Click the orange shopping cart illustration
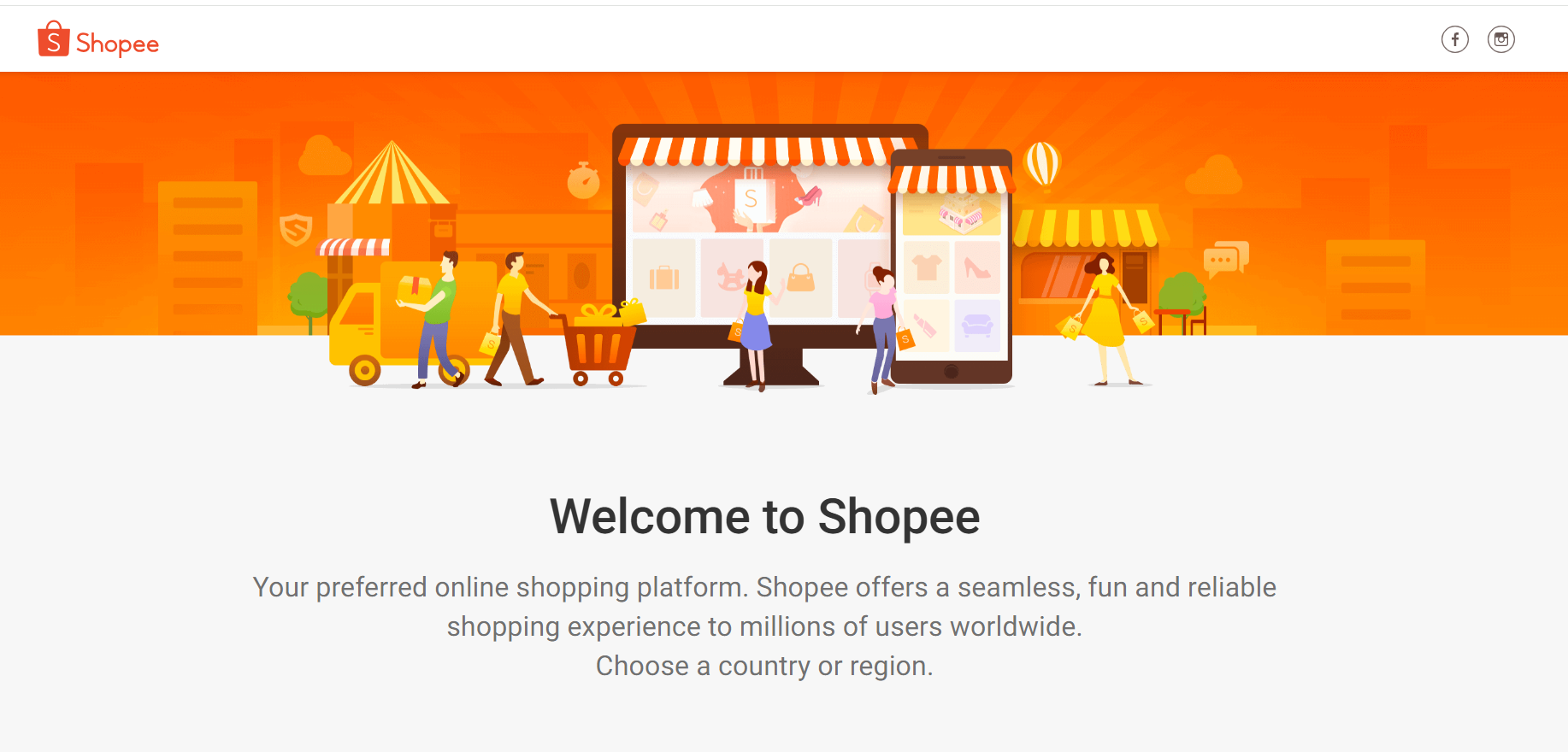This screenshot has width=1568, height=752. [x=600, y=344]
